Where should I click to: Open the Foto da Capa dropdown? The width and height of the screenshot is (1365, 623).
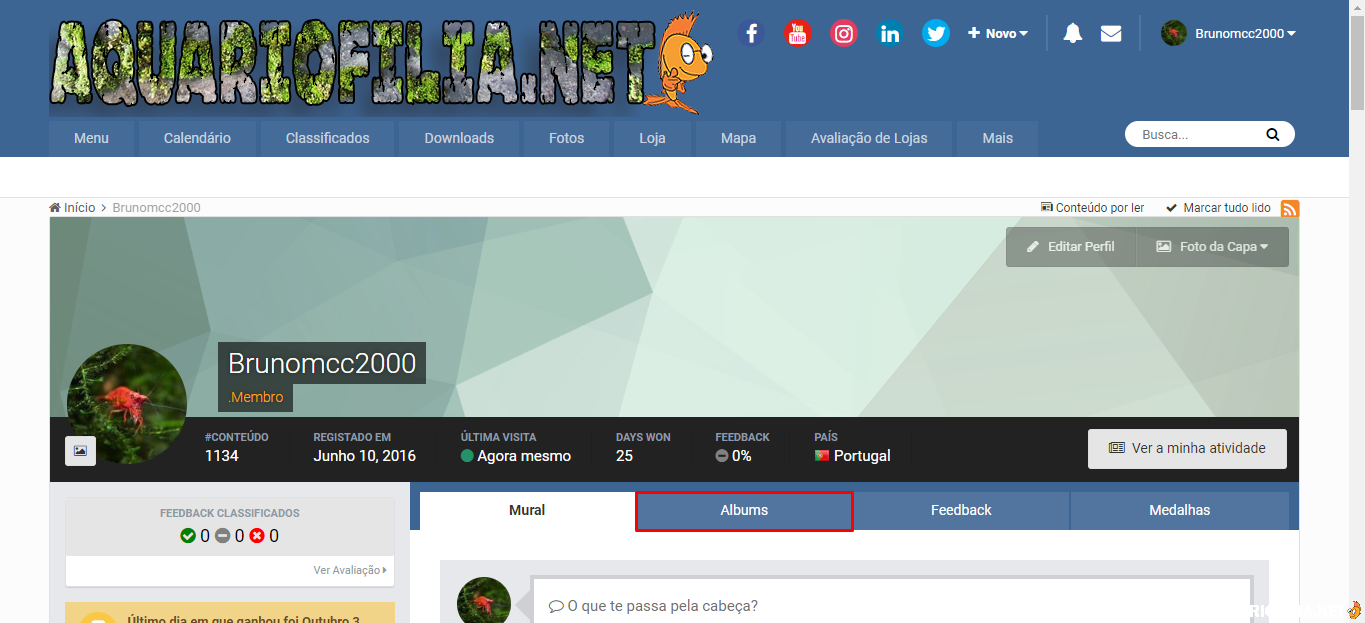(x=1213, y=246)
